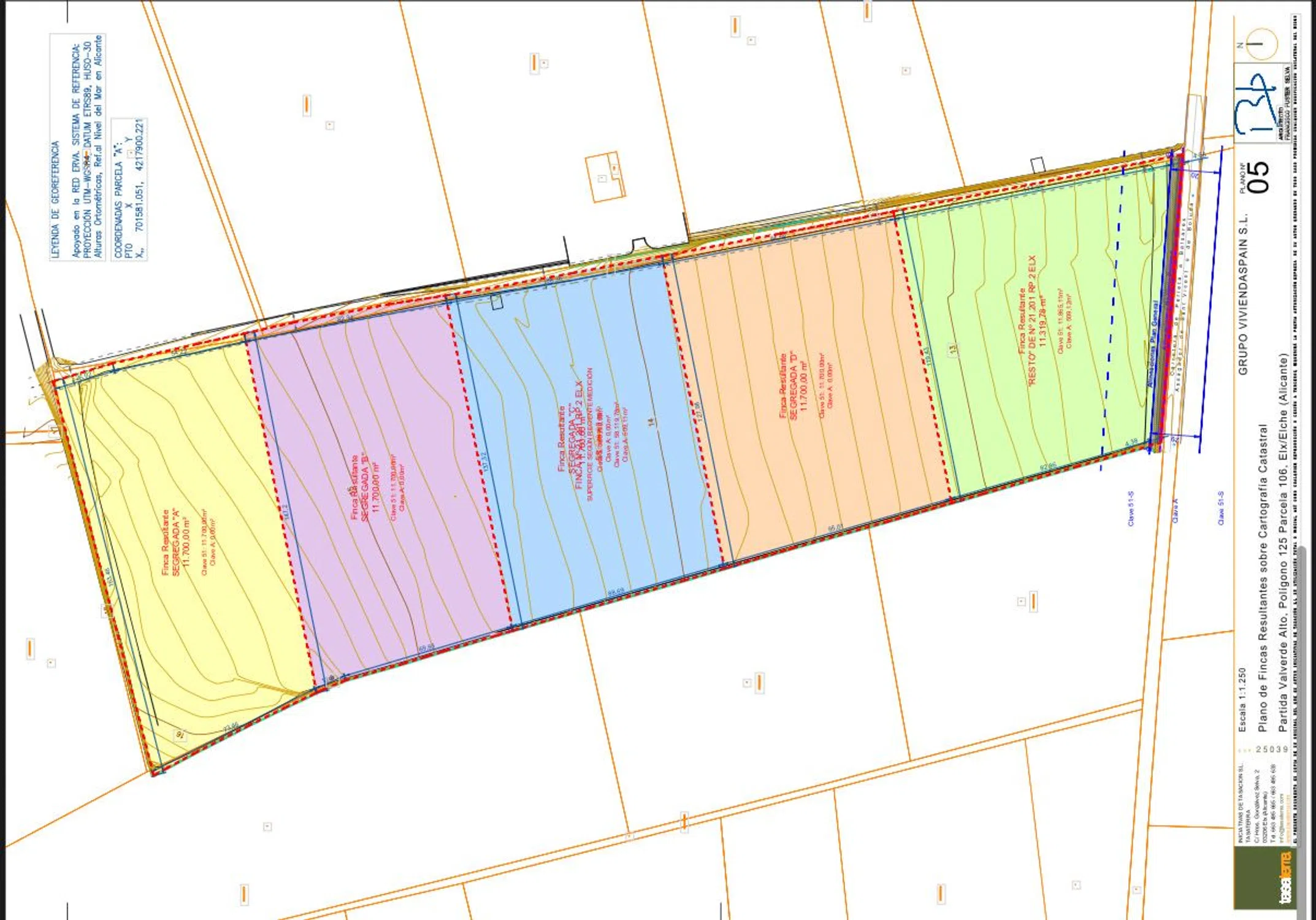Click the orange building outline above the parcels
Screen dimensions: 1316x920
[x=605, y=177]
